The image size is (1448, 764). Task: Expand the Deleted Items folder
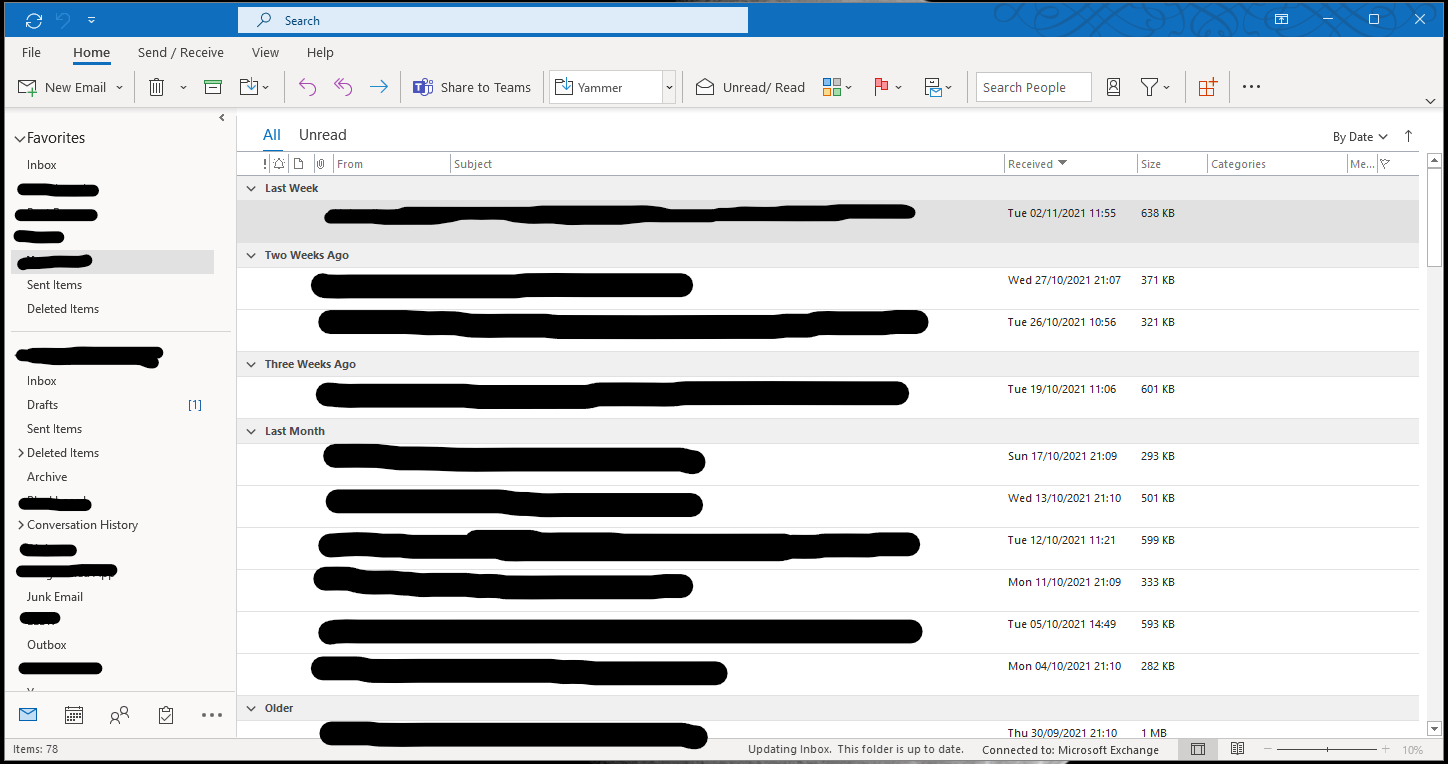[21, 453]
